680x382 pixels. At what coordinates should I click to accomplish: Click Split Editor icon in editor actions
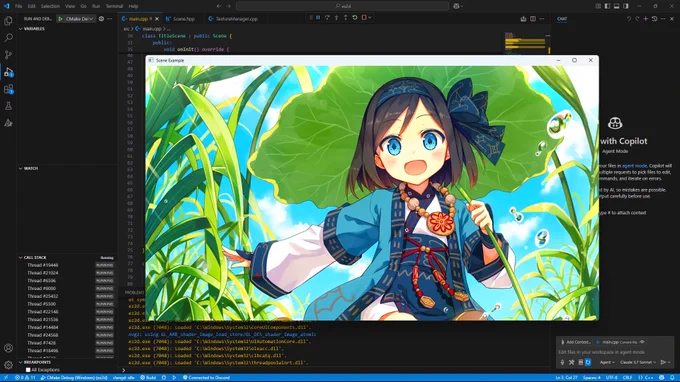pos(533,19)
